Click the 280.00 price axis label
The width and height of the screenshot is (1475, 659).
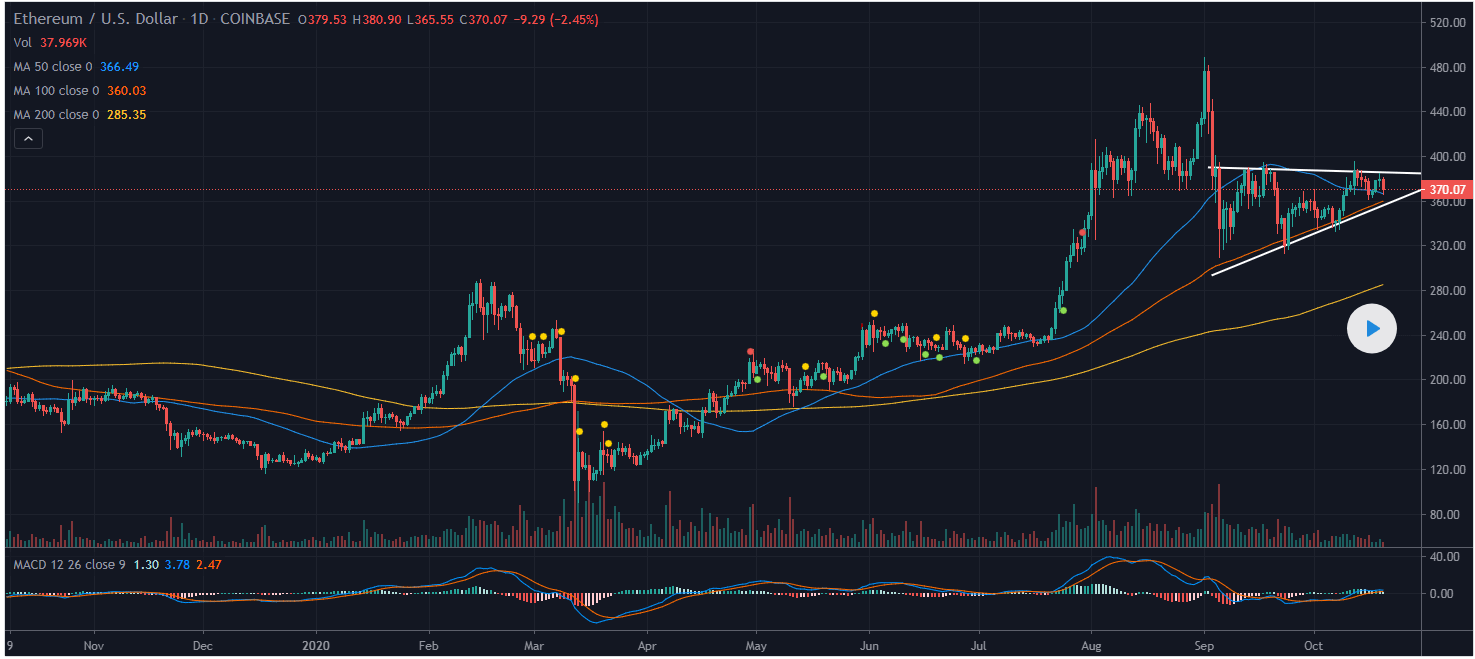pyautogui.click(x=1447, y=291)
